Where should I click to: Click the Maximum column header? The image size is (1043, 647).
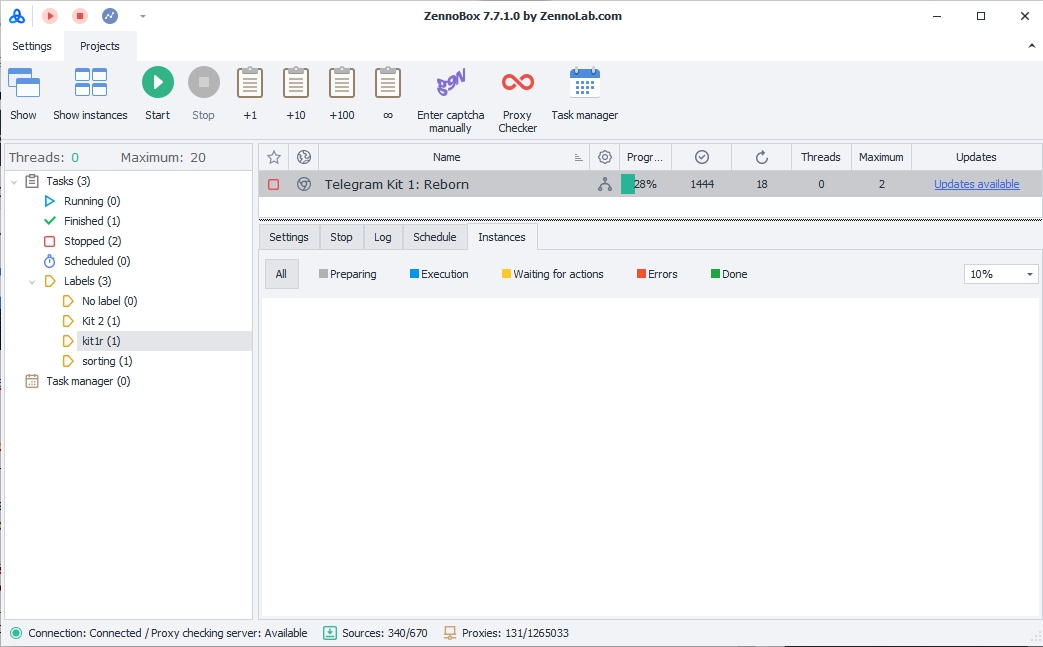pyautogui.click(x=881, y=157)
